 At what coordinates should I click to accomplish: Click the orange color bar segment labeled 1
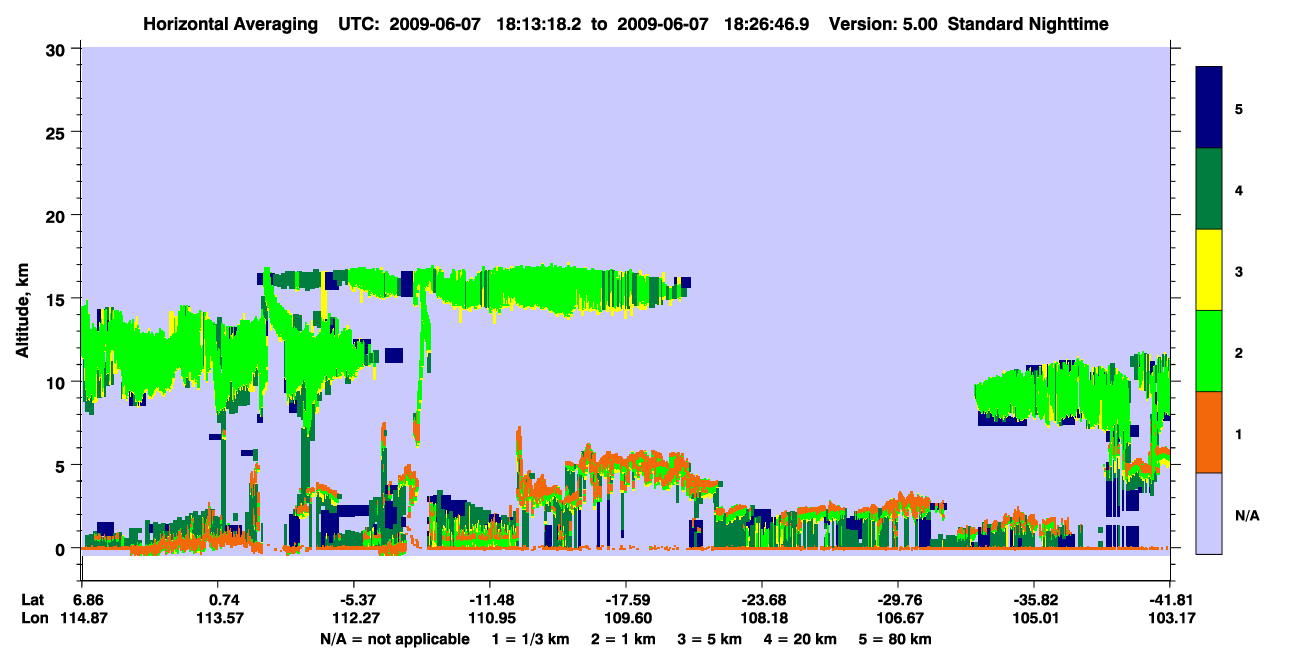(1209, 432)
